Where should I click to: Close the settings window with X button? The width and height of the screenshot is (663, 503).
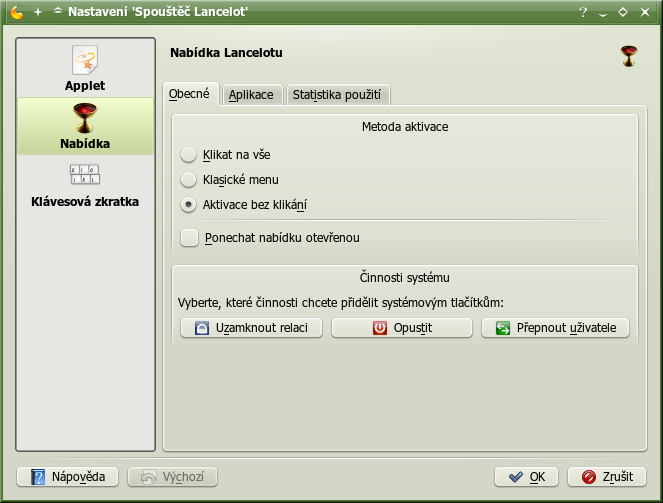coord(645,12)
